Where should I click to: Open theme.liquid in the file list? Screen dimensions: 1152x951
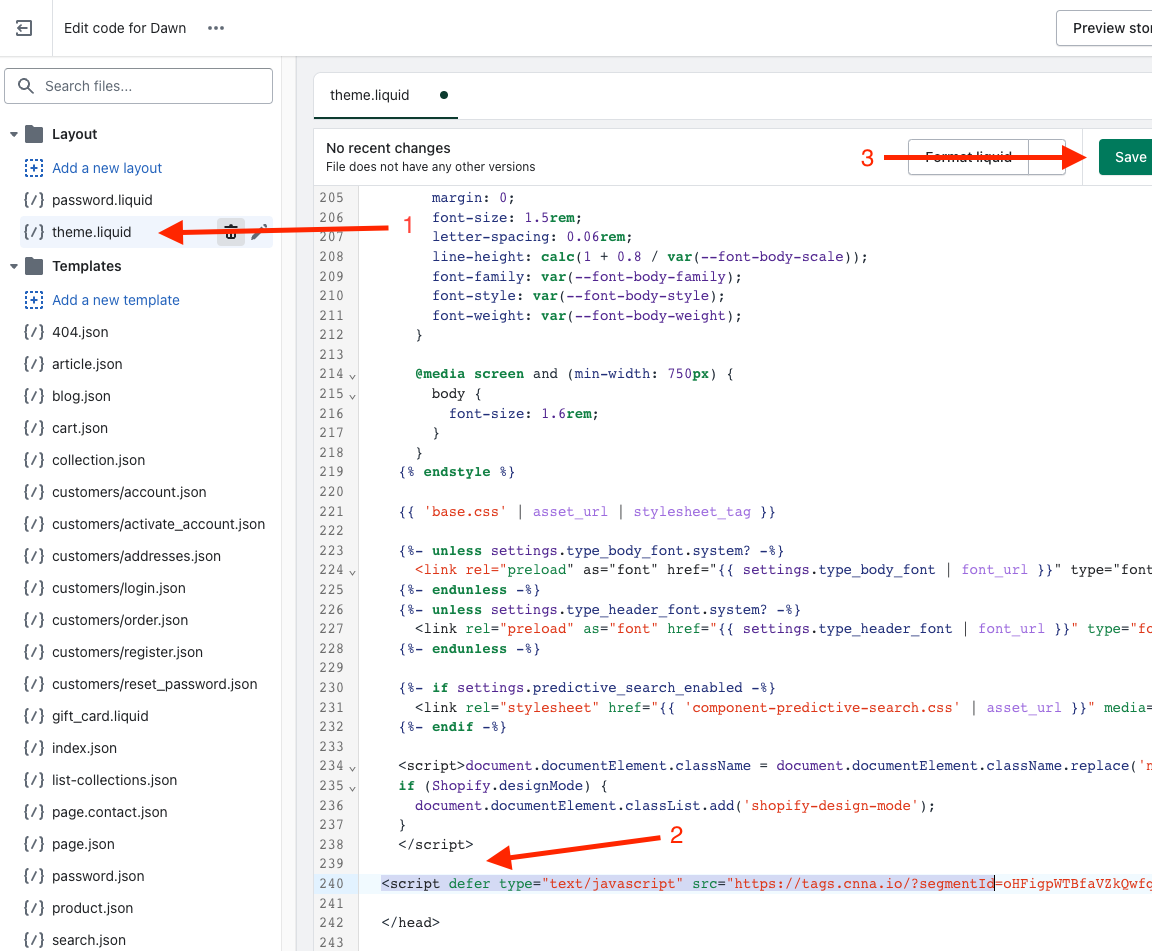point(91,232)
